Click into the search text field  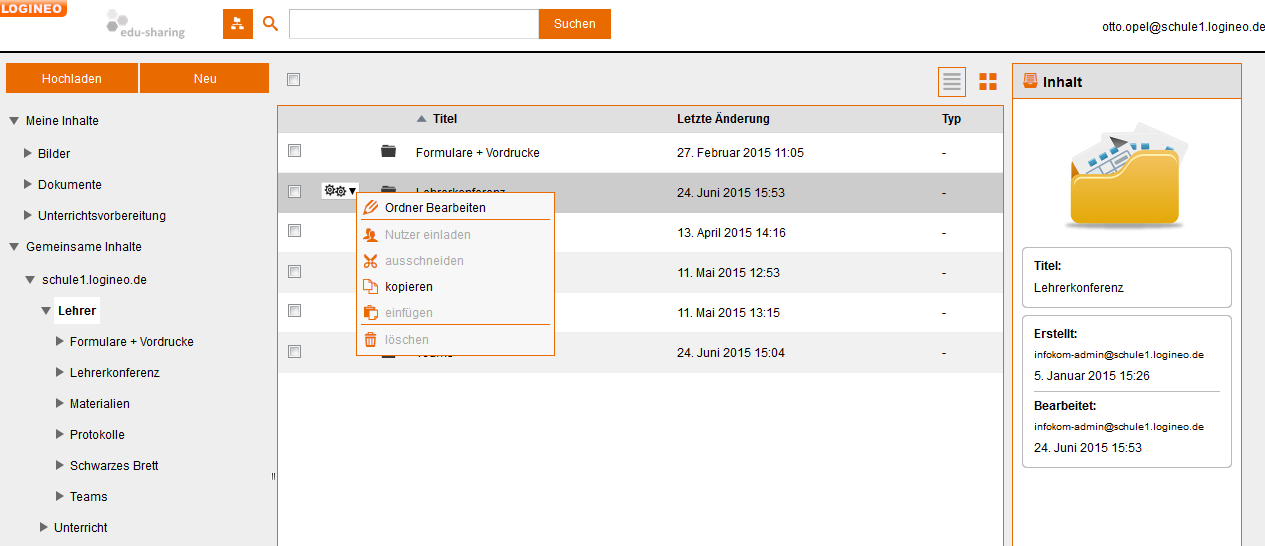tap(414, 24)
